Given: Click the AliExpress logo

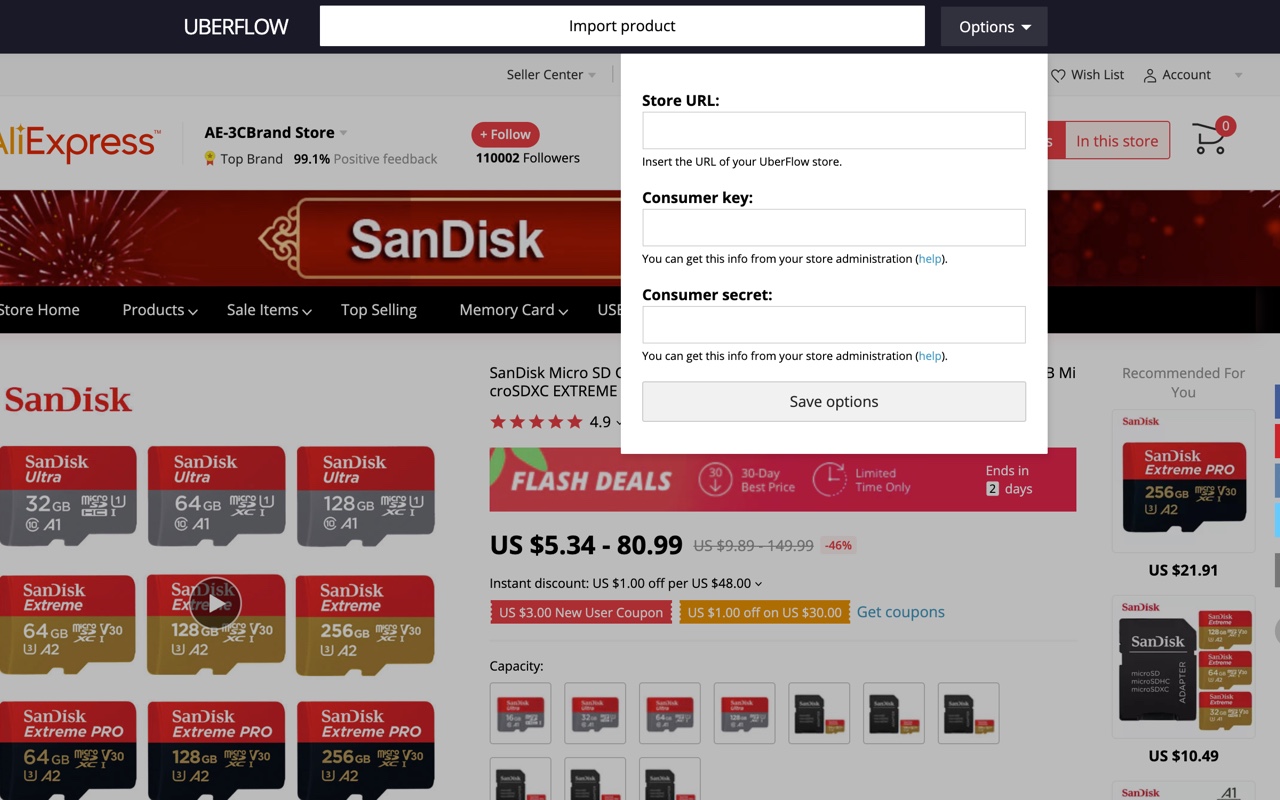Looking at the screenshot, I should coord(78,142).
